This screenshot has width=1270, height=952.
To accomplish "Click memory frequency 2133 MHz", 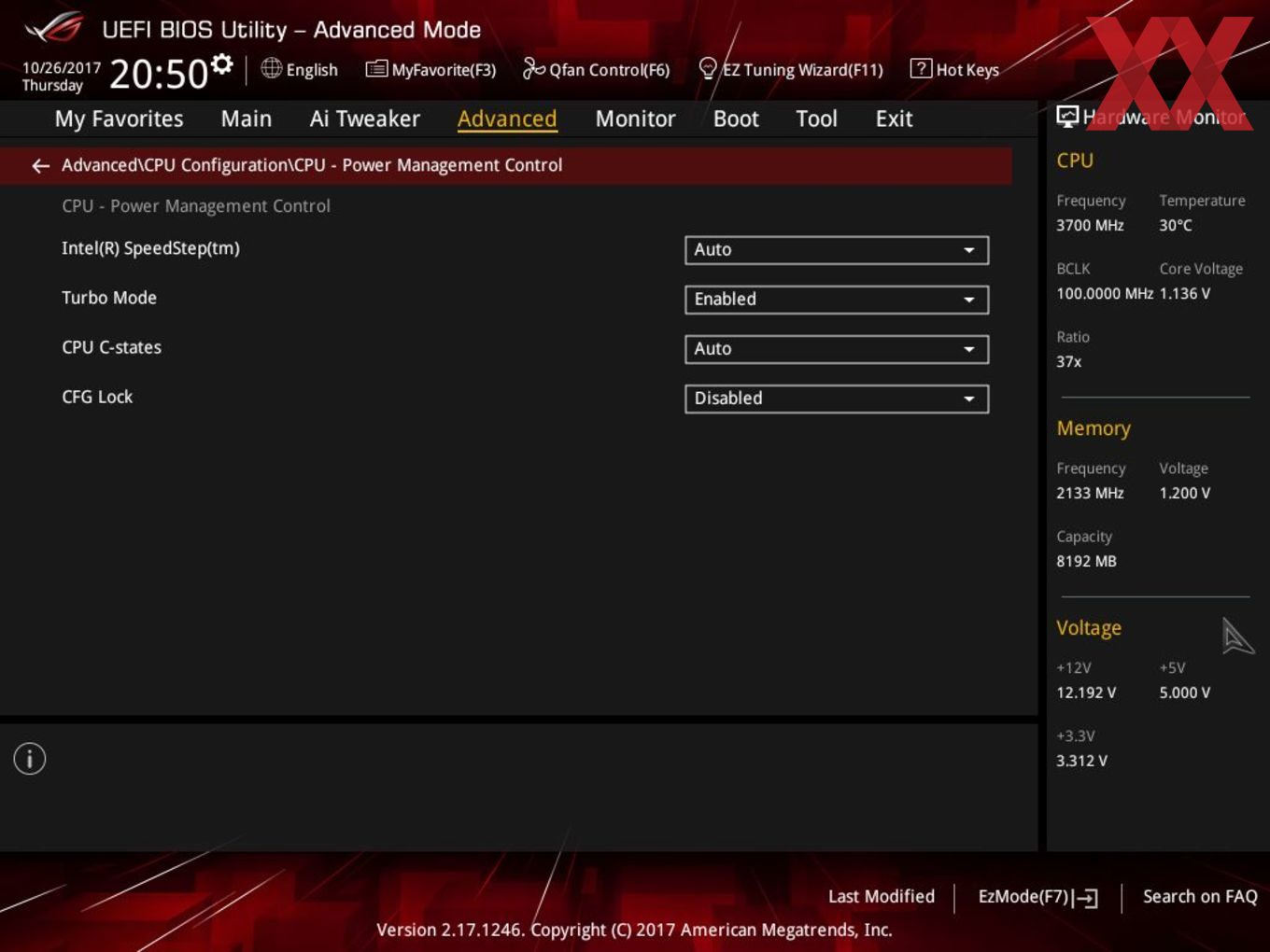I will point(1090,493).
